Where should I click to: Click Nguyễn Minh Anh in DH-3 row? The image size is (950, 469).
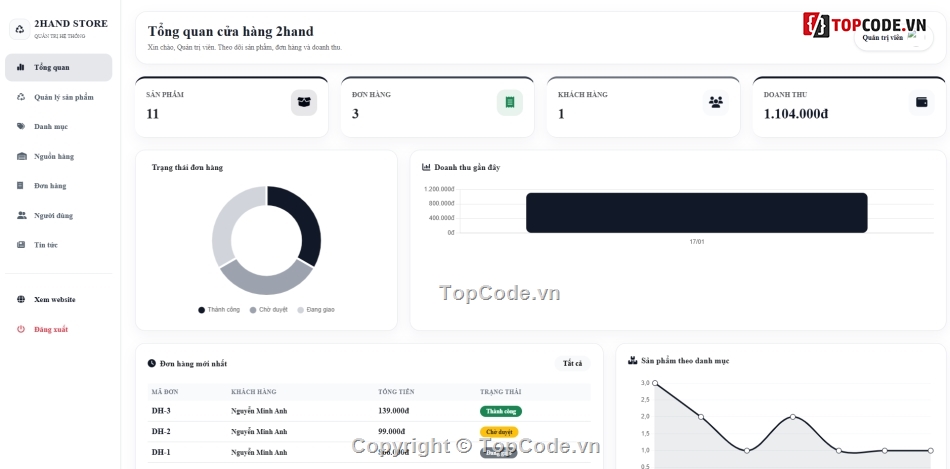[x=259, y=411]
